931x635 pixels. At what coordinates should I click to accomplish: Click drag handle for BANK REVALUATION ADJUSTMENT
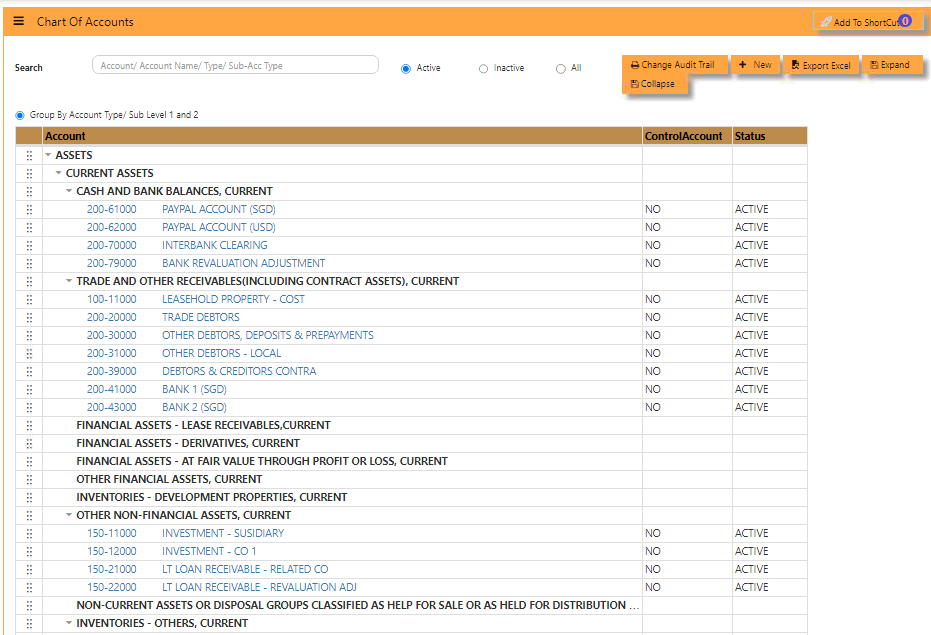click(29, 263)
